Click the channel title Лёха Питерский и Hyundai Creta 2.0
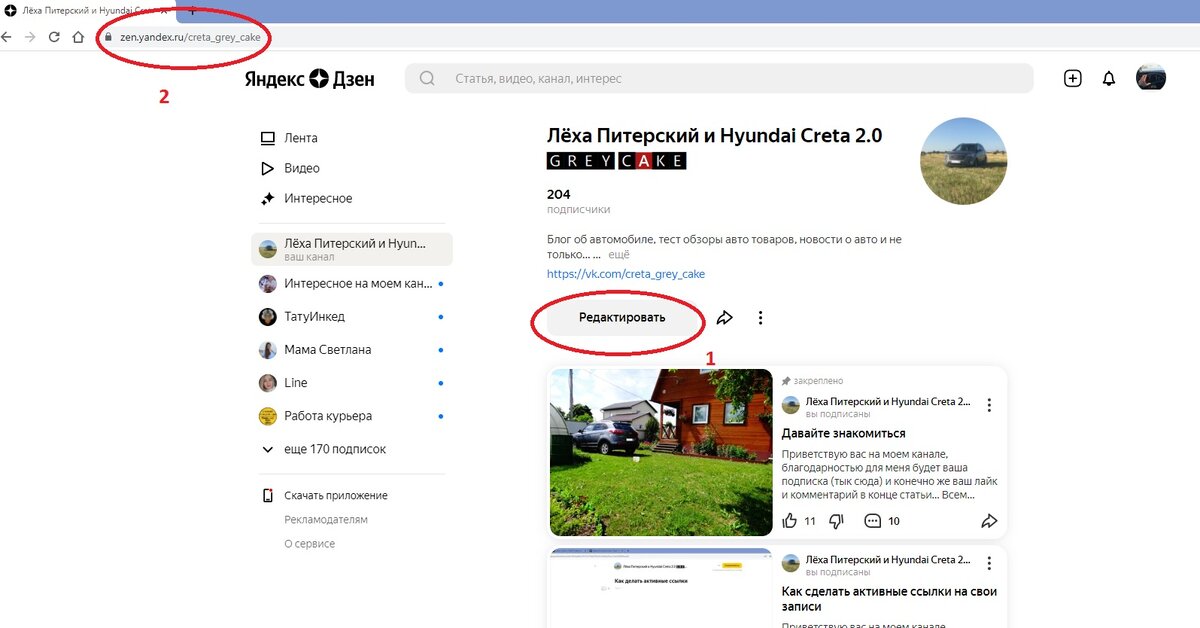 714,136
